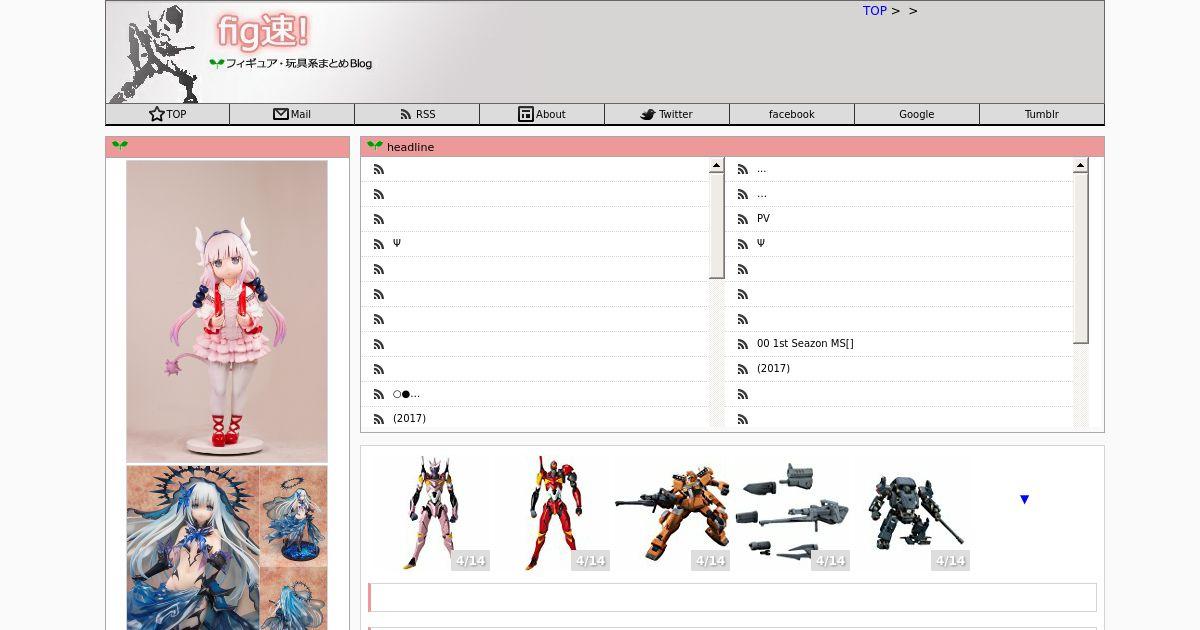Click the blue TOP breadcrumb link

875,11
